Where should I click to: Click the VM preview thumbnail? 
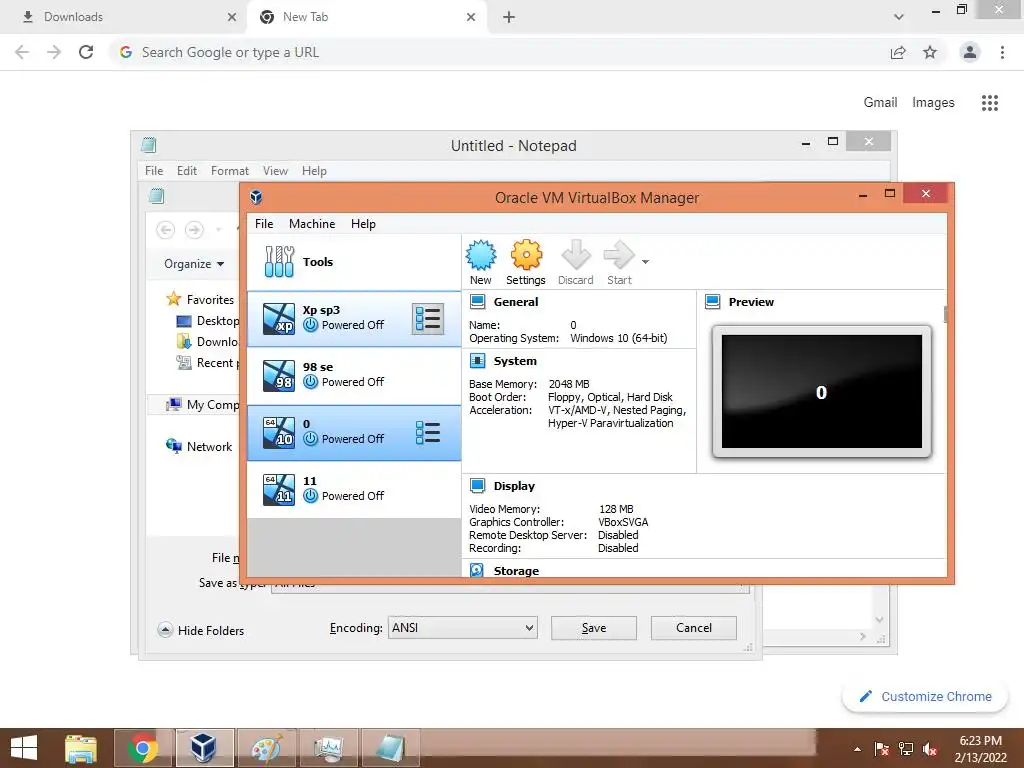click(x=822, y=392)
